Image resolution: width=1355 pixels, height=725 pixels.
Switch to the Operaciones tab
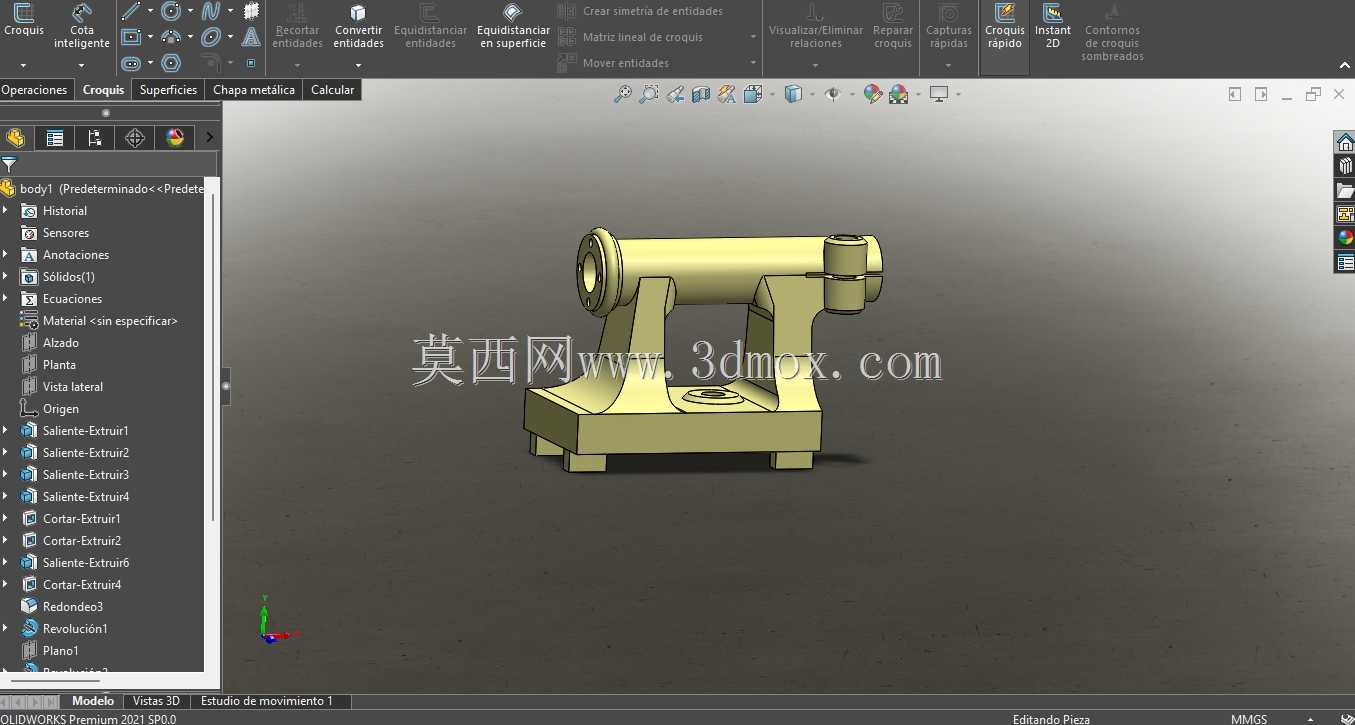[x=35, y=90]
